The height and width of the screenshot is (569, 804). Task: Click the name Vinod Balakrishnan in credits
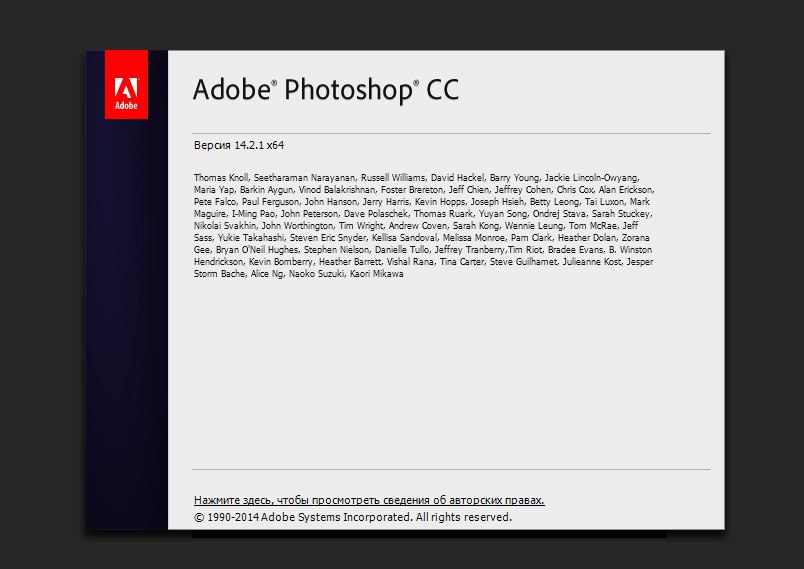pos(336,190)
